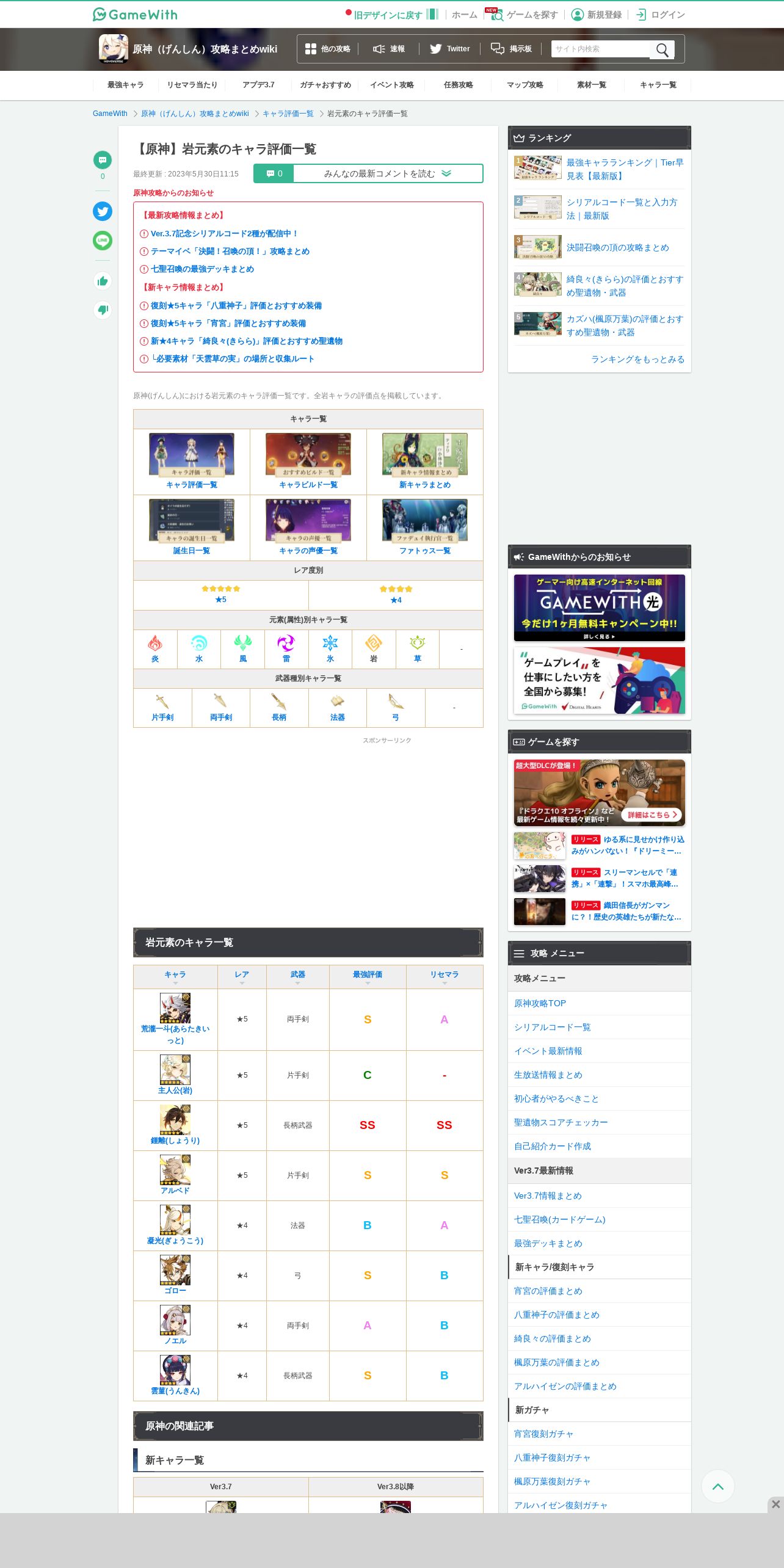Click the thumbs-down icon
The image size is (784, 1568).
pos(103,310)
